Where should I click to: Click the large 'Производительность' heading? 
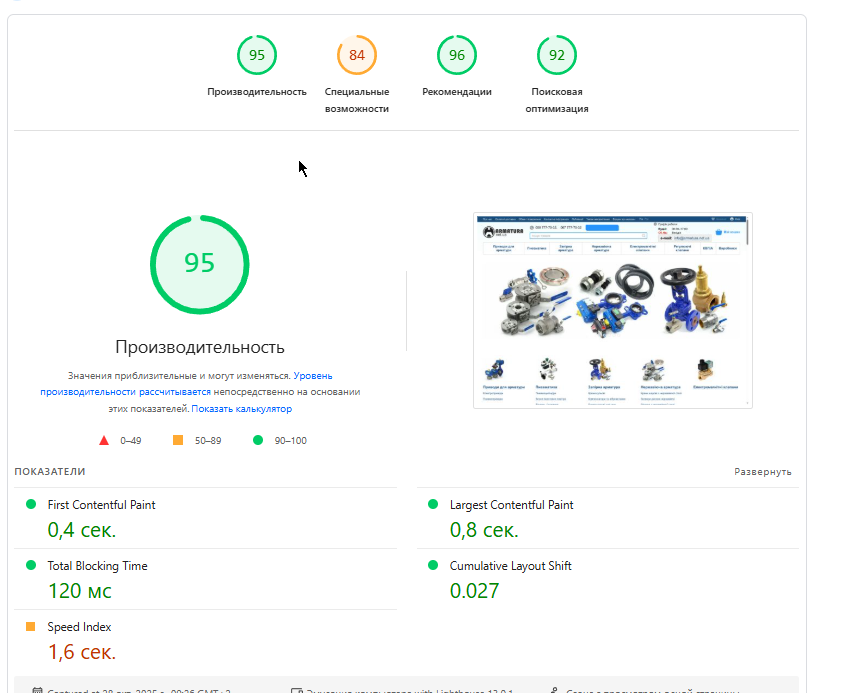click(200, 347)
